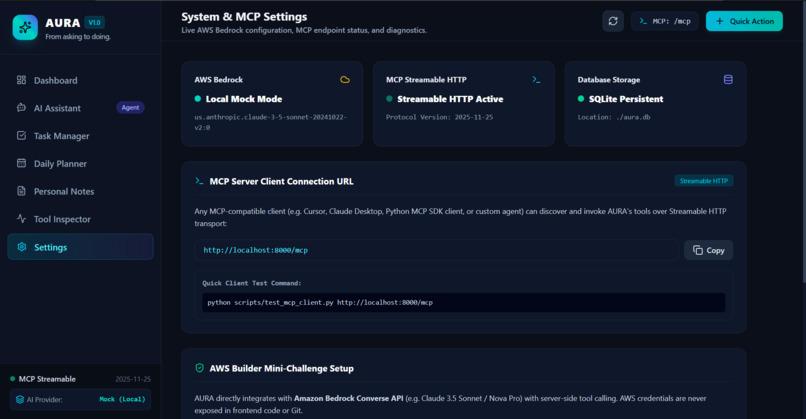Click the AI Provider stack icon in footer
Image resolution: width=806 pixels, height=419 pixels.
pos(20,399)
